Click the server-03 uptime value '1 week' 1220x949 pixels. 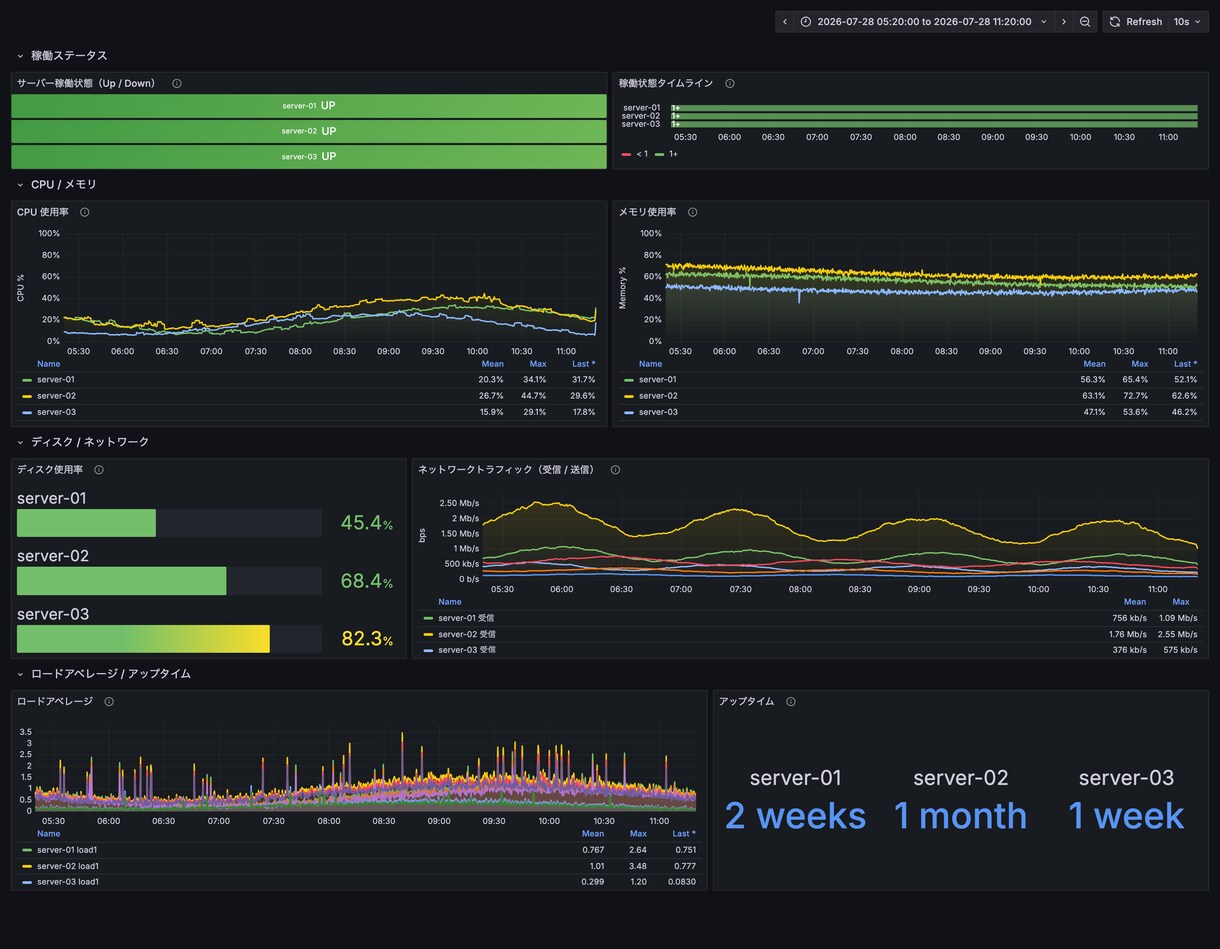tap(1126, 816)
